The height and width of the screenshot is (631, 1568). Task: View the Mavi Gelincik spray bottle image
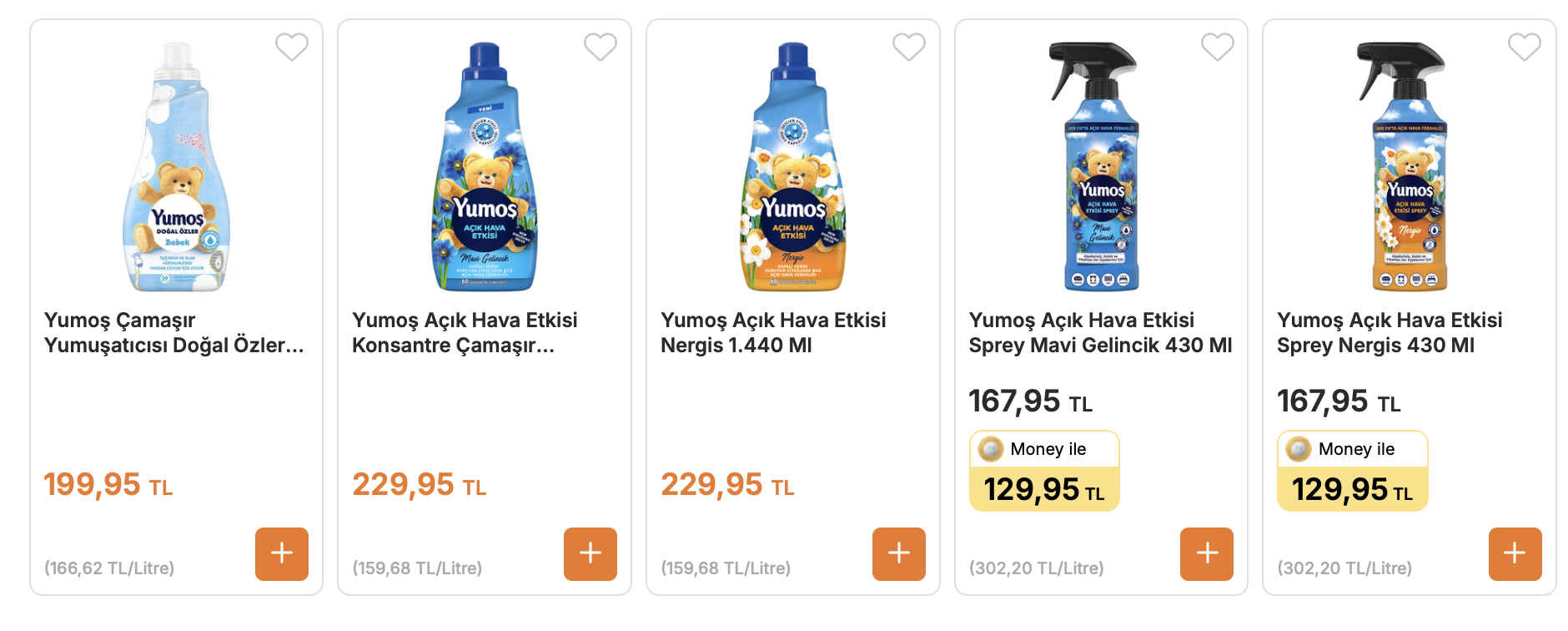coord(1099,167)
